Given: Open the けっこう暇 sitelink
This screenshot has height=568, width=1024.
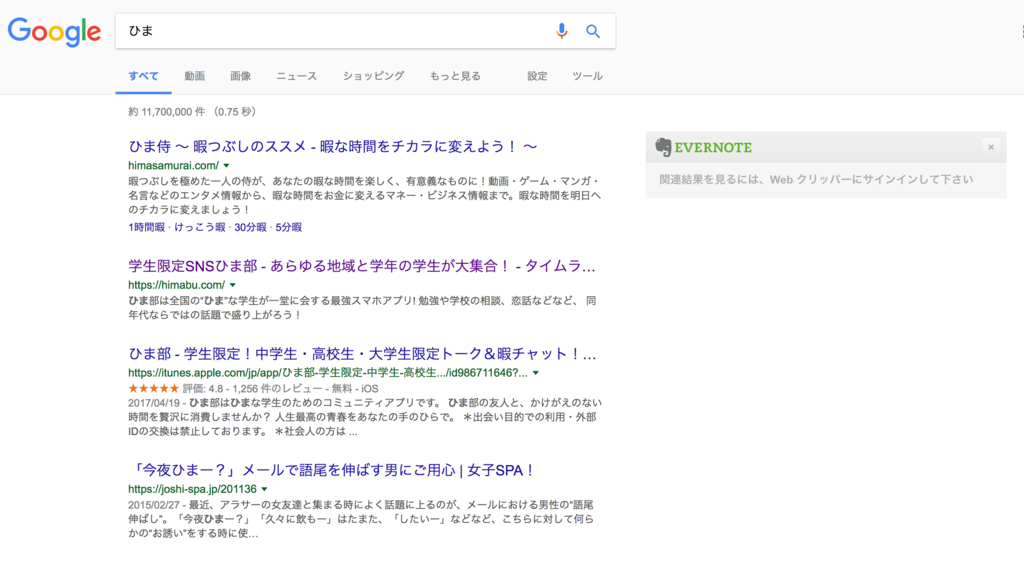Looking at the screenshot, I should click(200, 227).
